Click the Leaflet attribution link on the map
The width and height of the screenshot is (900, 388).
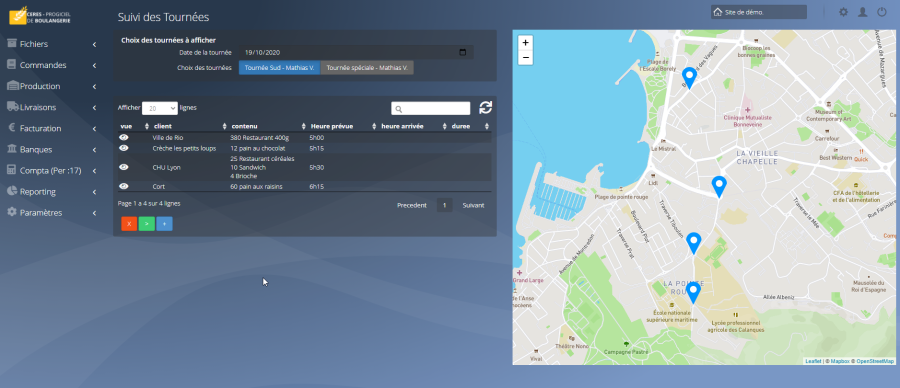pyautogui.click(x=813, y=361)
